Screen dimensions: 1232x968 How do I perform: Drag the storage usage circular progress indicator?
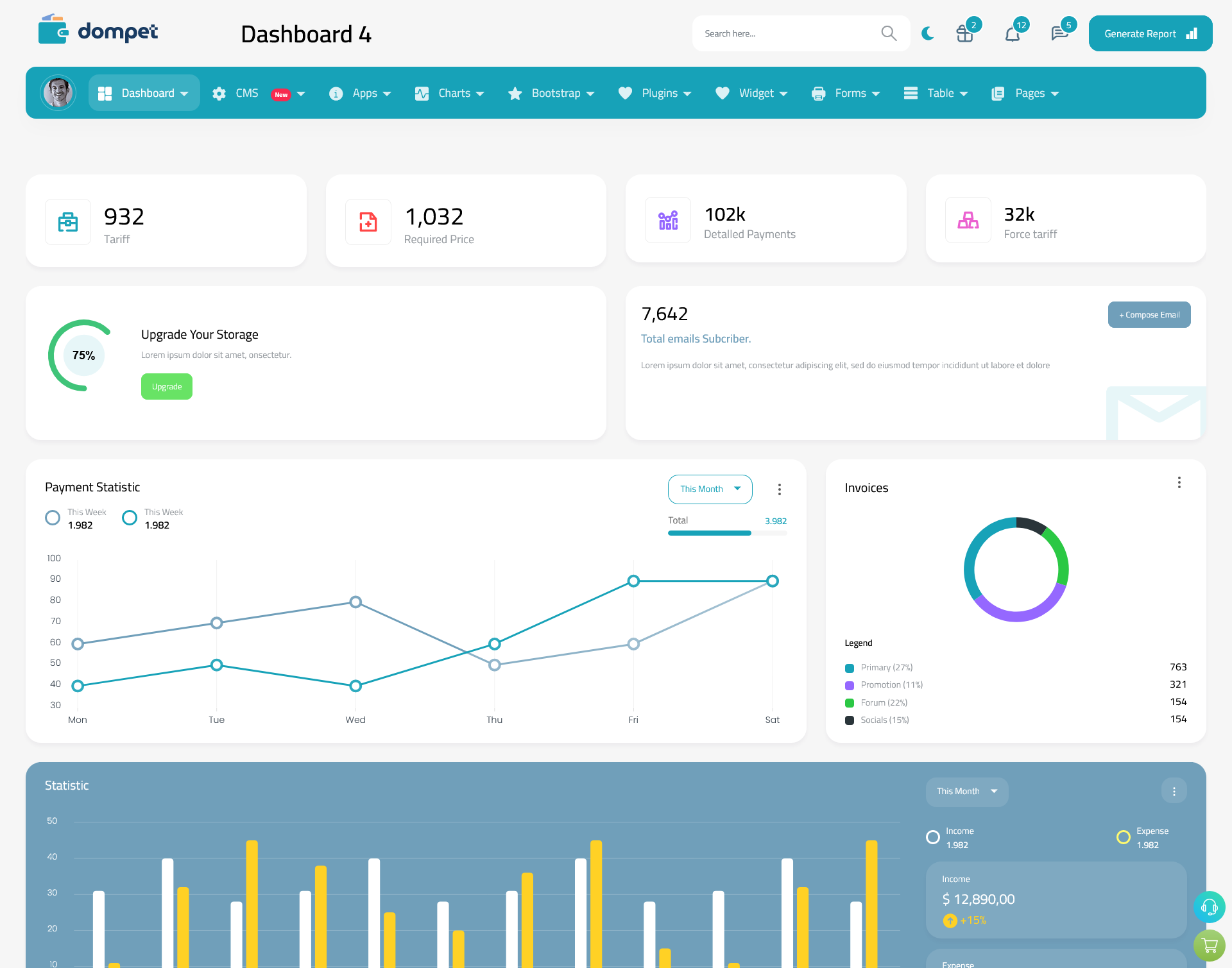pos(82,354)
